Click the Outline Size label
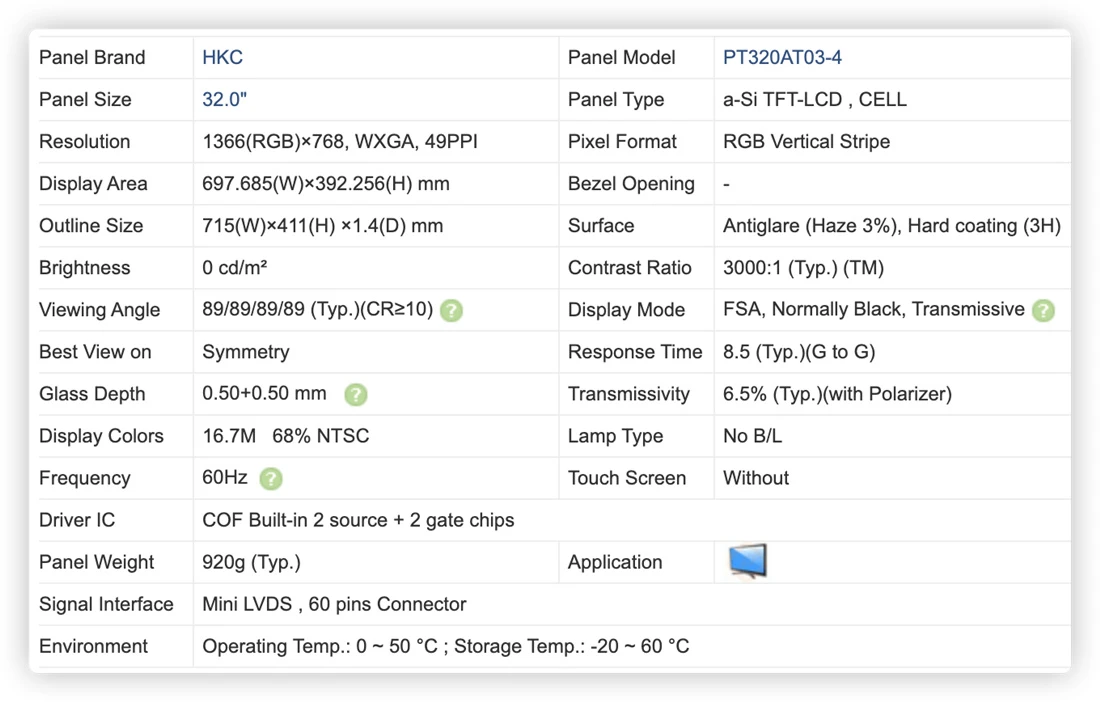Screen dimensions: 1100x702 [x=90, y=226]
